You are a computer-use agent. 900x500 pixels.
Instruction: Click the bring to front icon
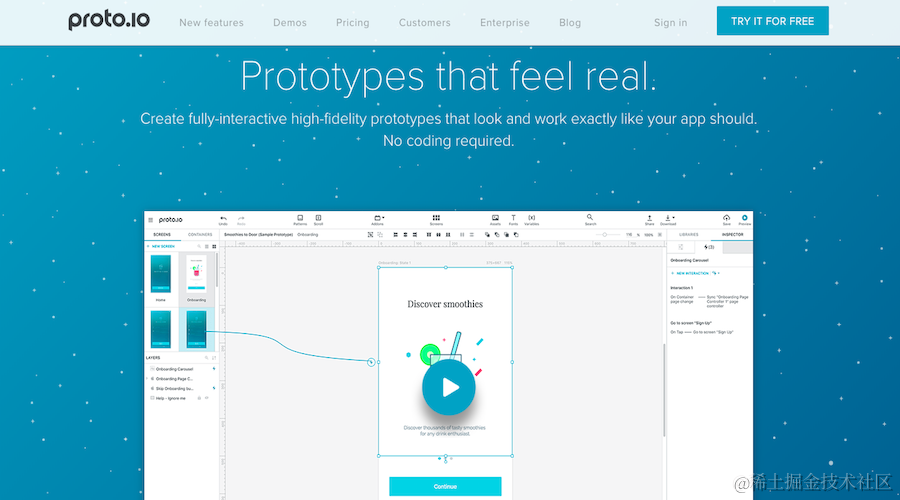pyautogui.click(x=487, y=235)
